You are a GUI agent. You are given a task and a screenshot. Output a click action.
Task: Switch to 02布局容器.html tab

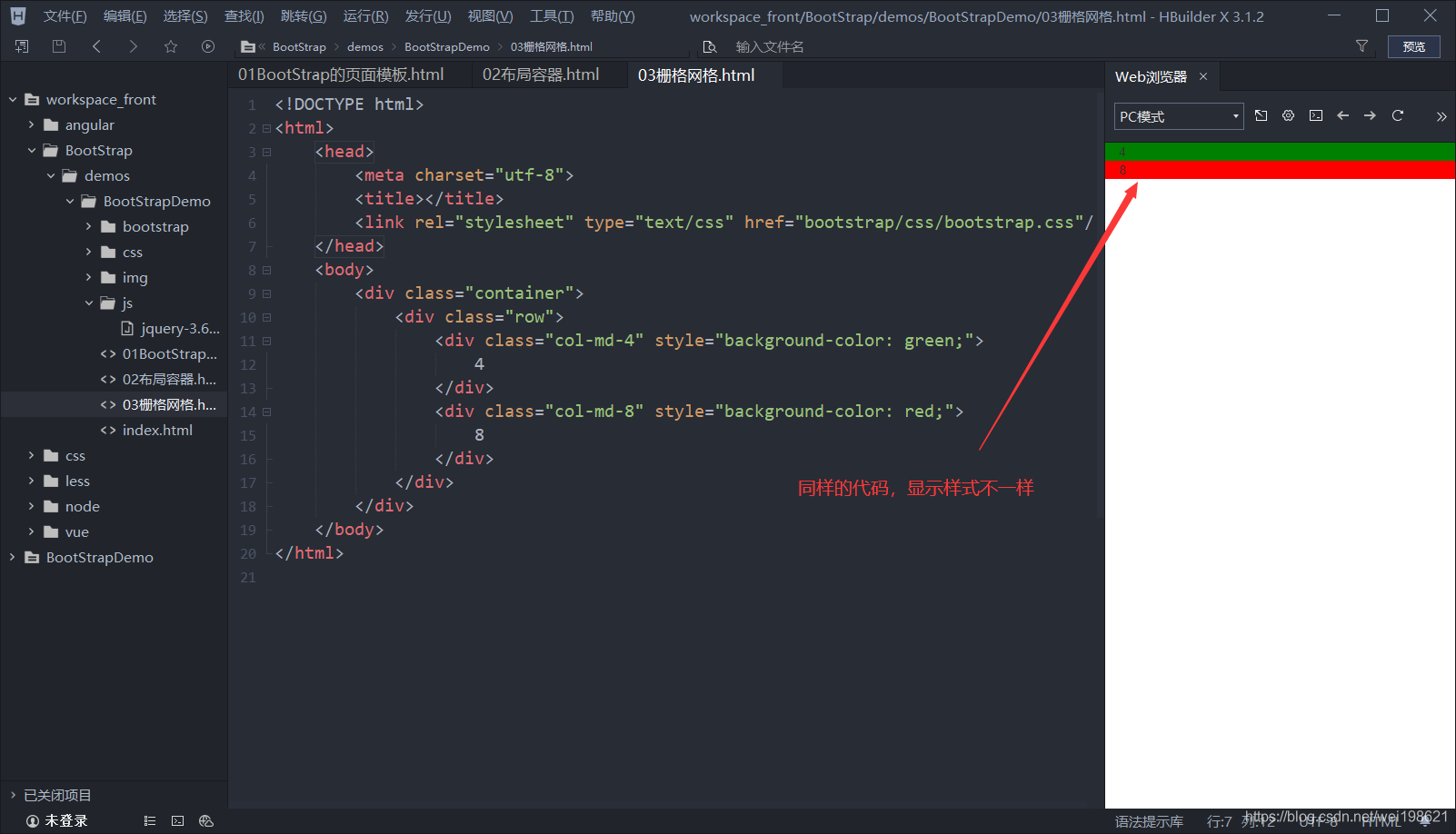tap(541, 74)
